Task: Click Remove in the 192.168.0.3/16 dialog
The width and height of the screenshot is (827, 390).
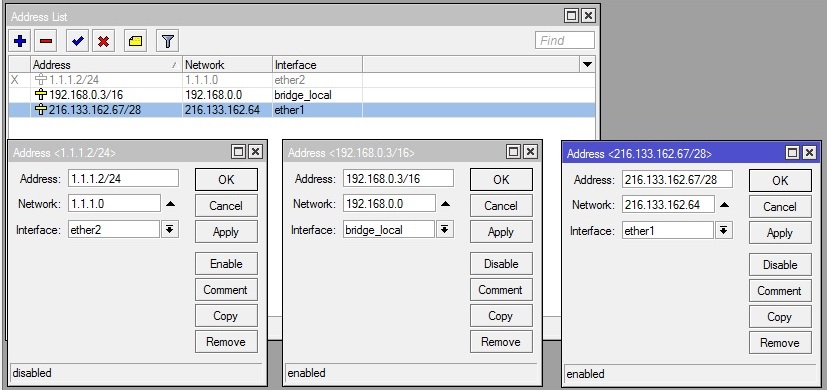Action: click(501, 341)
